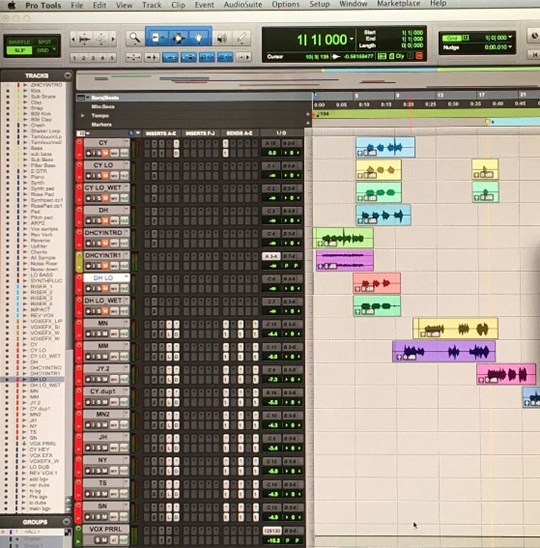Expand the Tempo ruler triangle
The height and width of the screenshot is (548, 540).
click(x=82, y=115)
